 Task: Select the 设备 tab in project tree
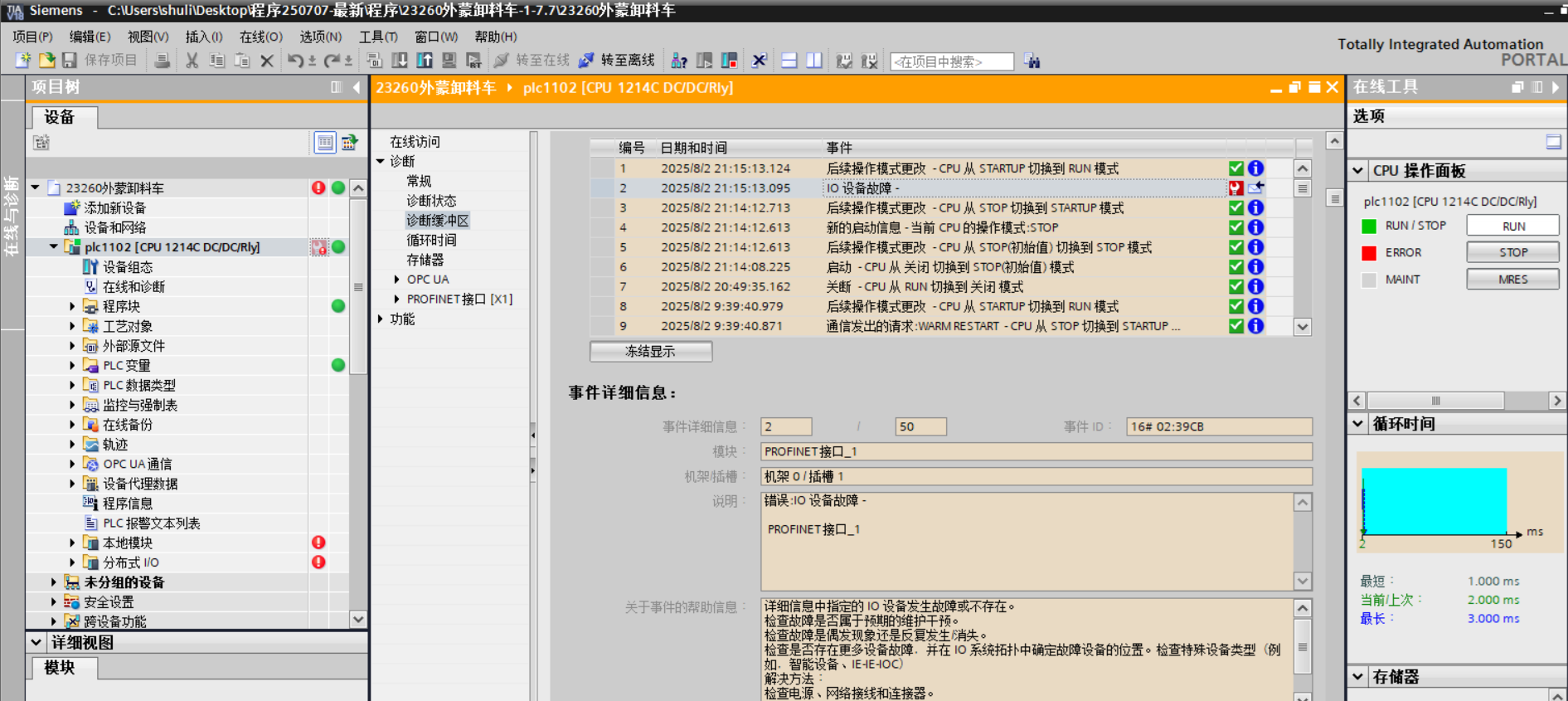[x=65, y=118]
